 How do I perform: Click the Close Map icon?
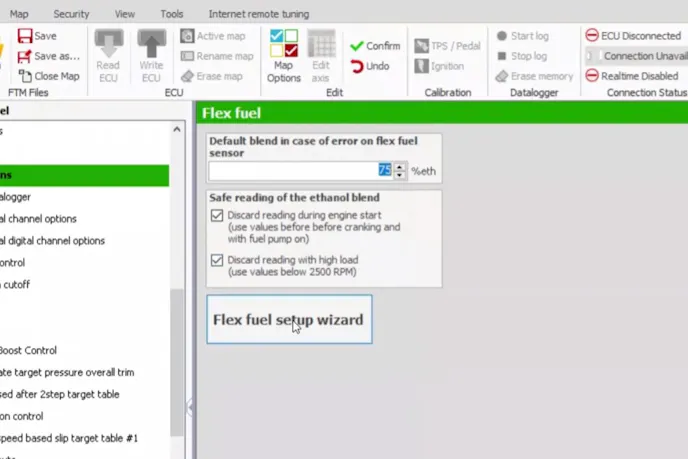click(x=25, y=76)
